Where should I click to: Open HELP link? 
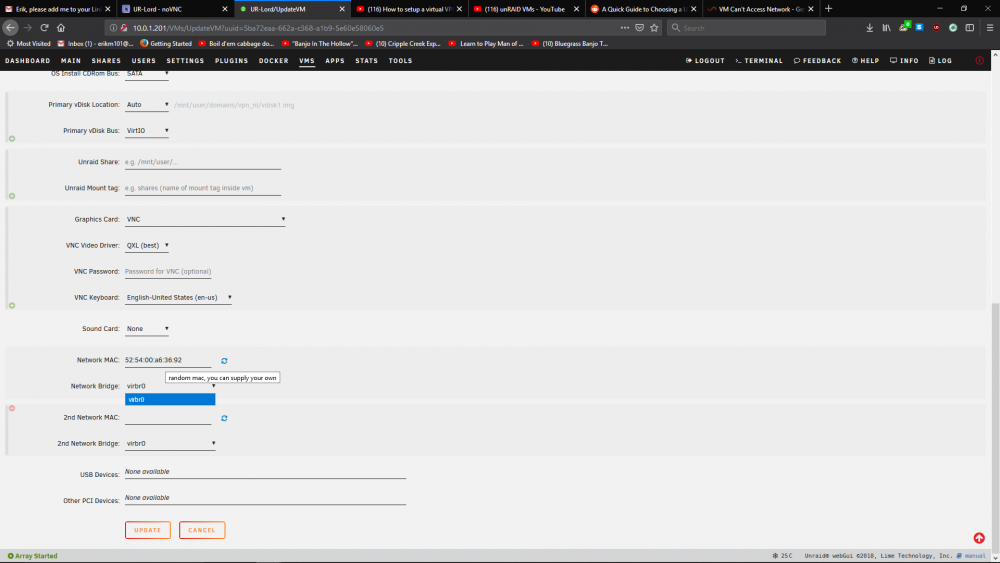click(865, 61)
